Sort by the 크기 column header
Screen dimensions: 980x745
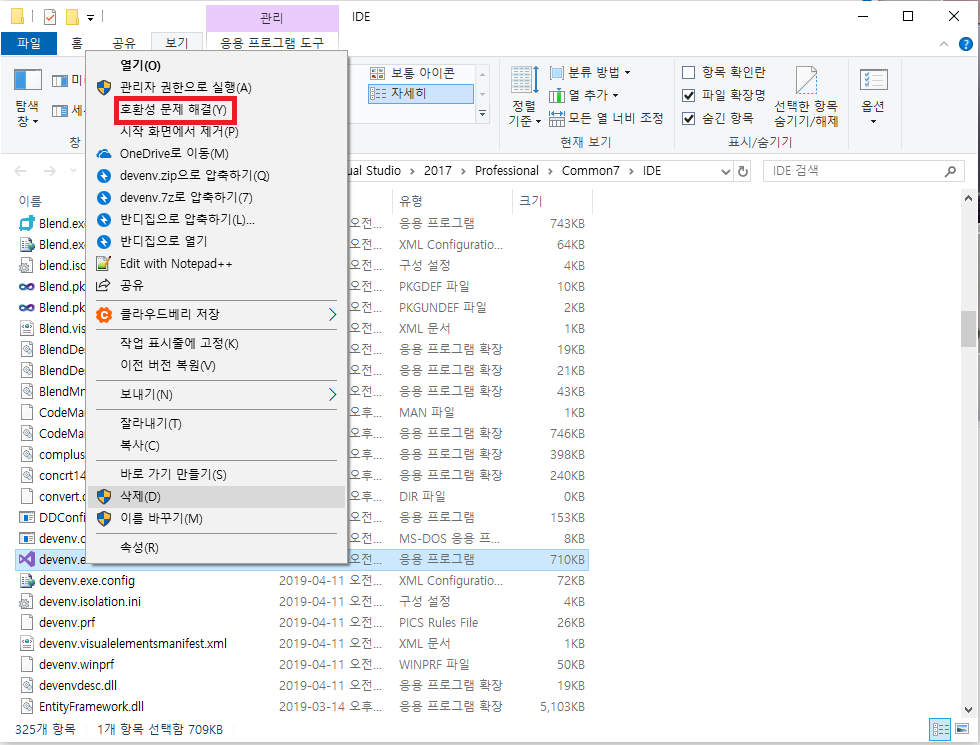(x=552, y=201)
